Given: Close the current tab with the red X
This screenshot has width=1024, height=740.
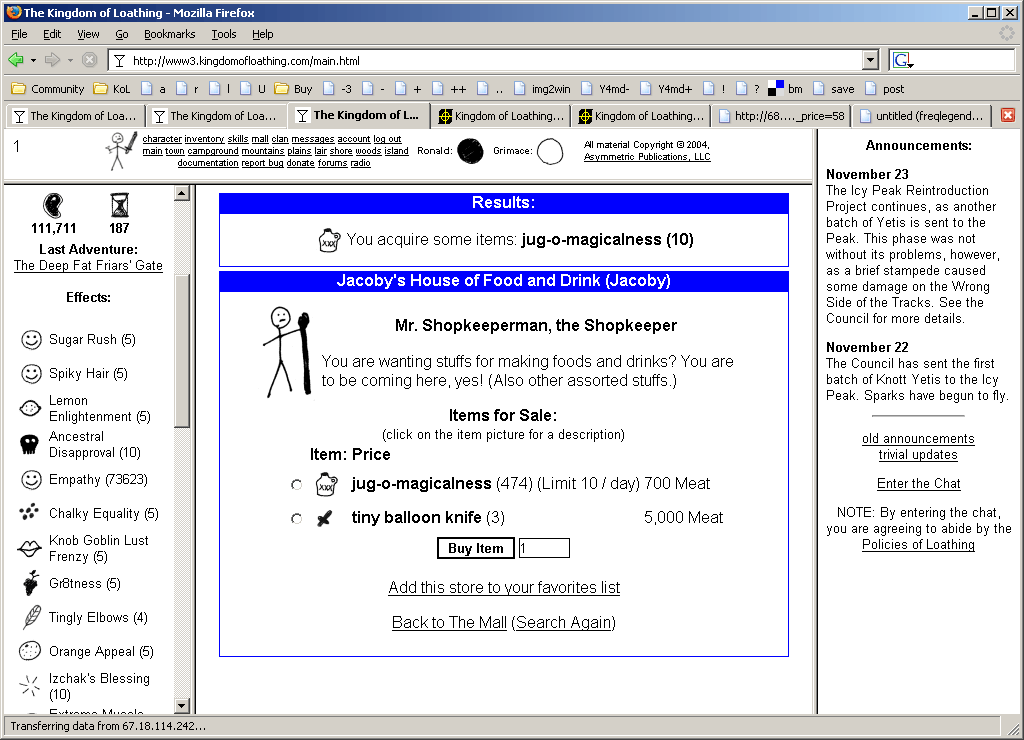Looking at the screenshot, I should [x=1008, y=115].
